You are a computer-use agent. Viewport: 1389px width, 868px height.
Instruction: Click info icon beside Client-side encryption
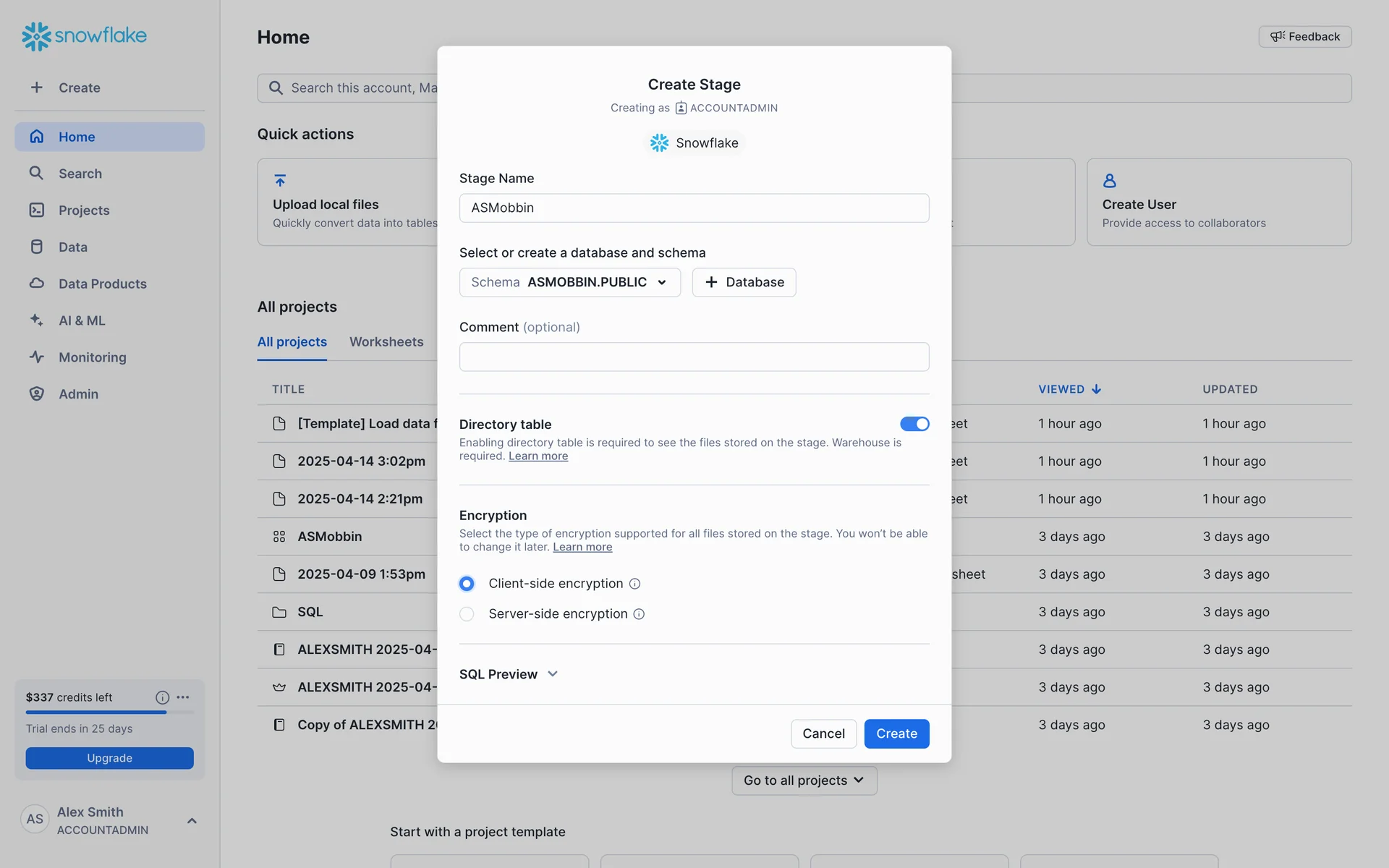(634, 584)
